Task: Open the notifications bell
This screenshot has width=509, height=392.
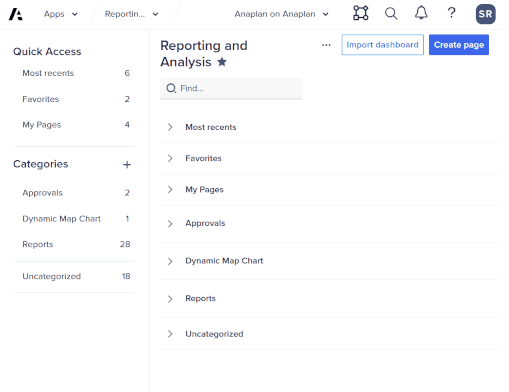Action: coord(421,13)
